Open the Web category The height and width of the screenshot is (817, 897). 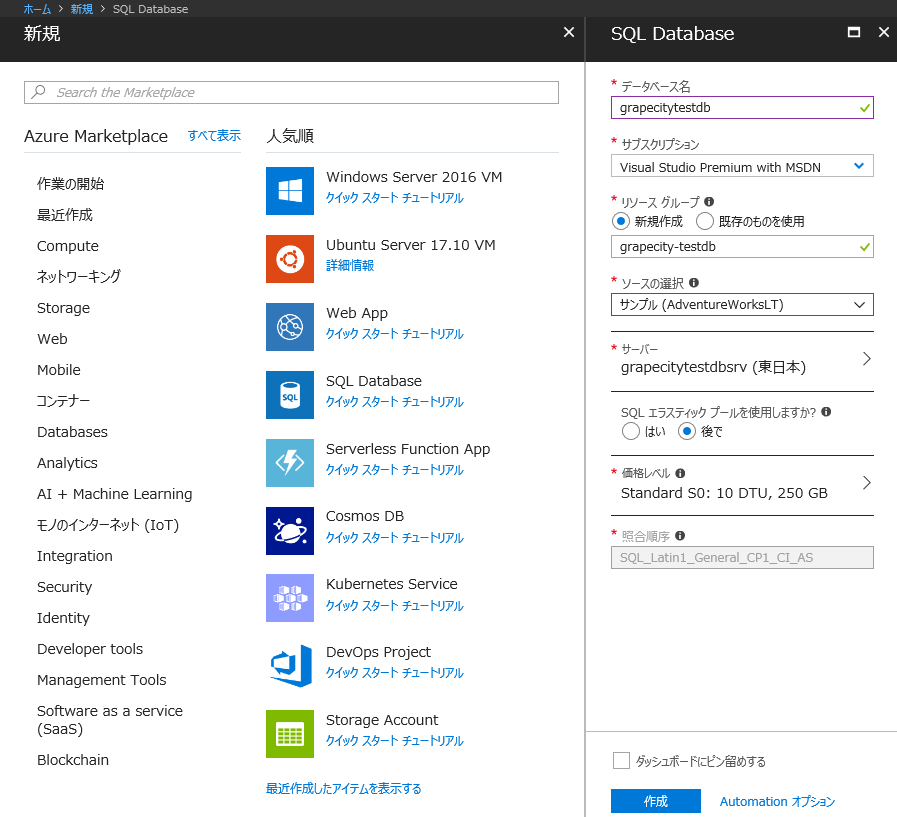[x=52, y=339]
